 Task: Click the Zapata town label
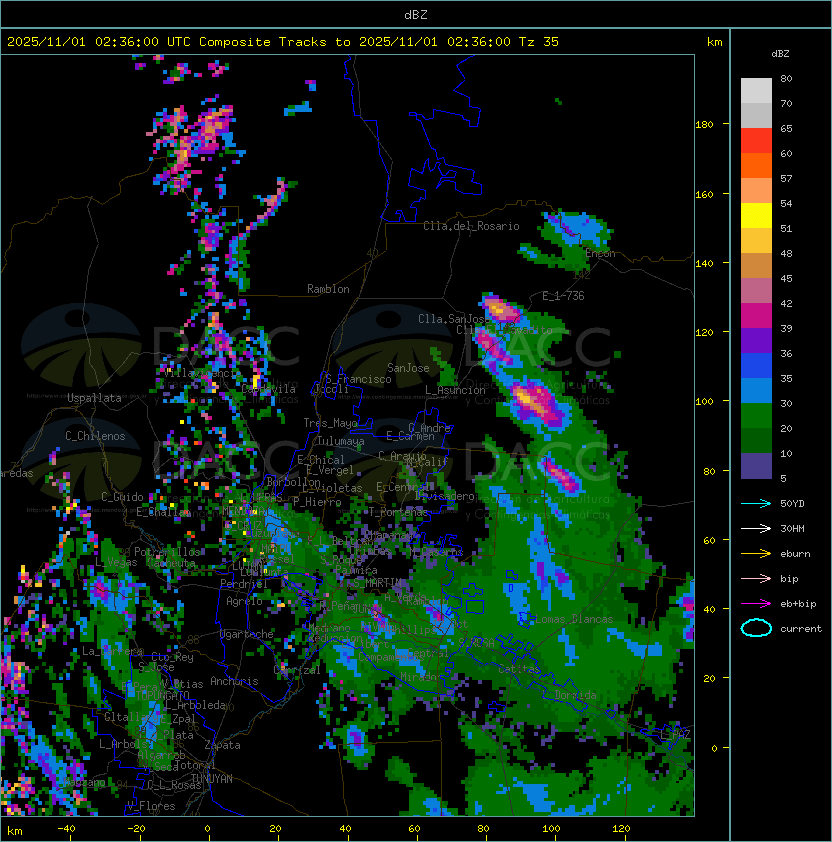(x=222, y=745)
